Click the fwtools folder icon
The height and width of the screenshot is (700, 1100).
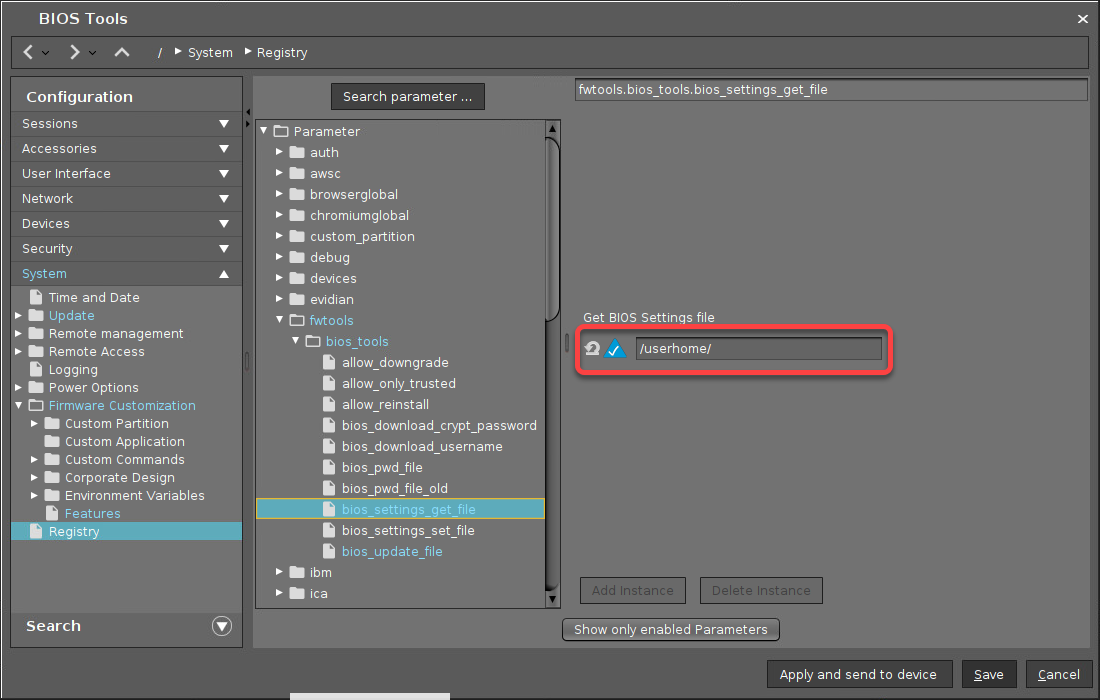[297, 320]
